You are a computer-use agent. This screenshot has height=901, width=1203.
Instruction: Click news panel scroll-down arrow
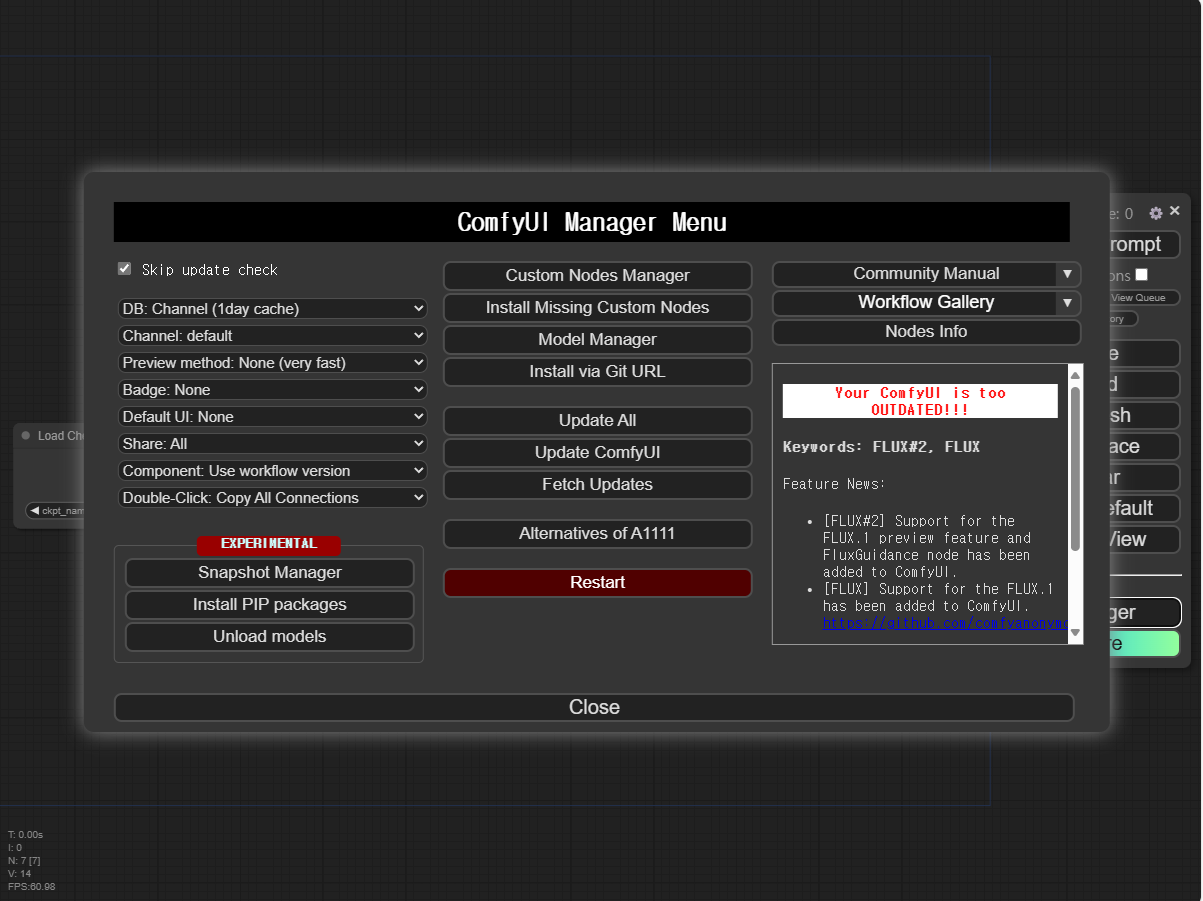click(1075, 633)
